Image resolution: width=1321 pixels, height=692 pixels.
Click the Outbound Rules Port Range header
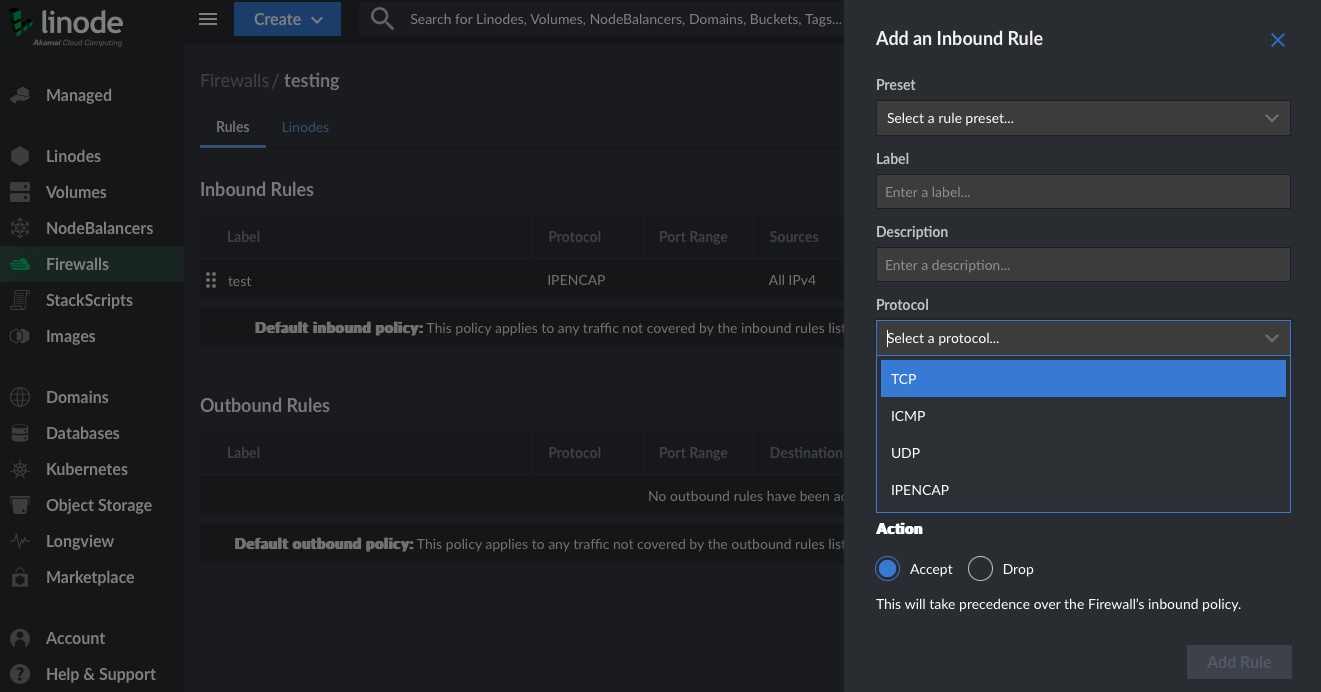[693, 453]
